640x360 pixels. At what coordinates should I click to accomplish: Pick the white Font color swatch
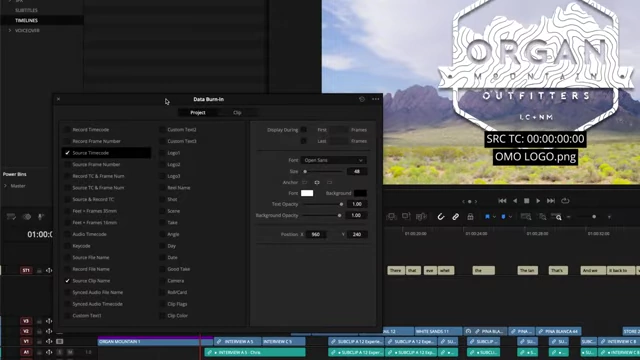click(x=307, y=193)
